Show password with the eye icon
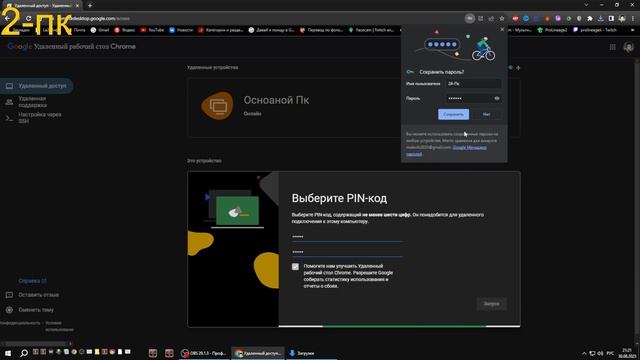 click(497, 98)
